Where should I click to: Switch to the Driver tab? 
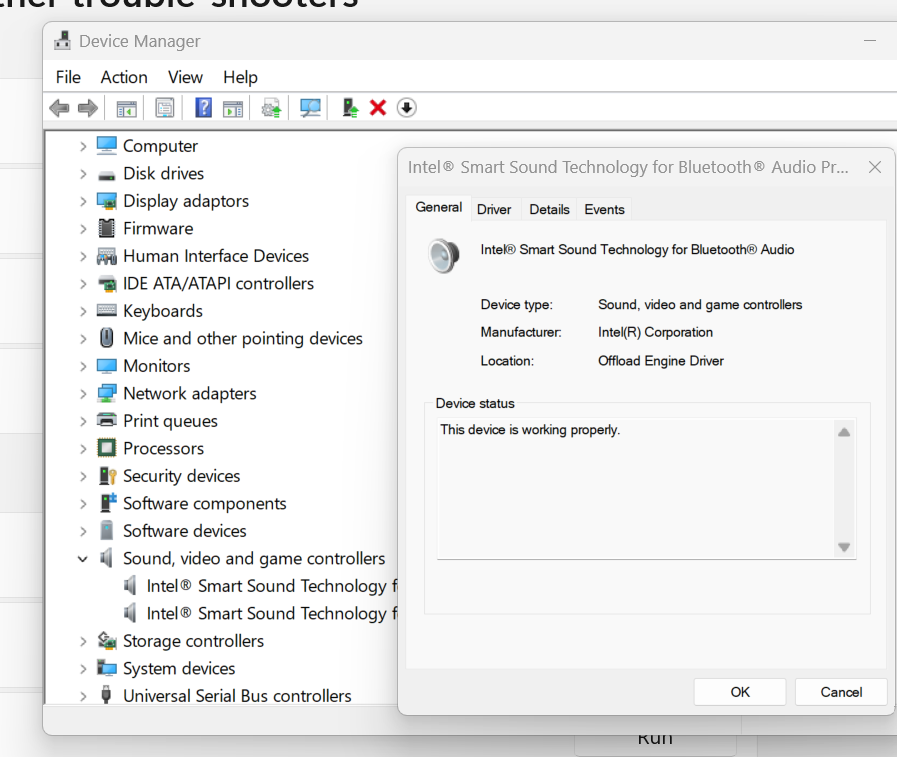click(x=494, y=209)
